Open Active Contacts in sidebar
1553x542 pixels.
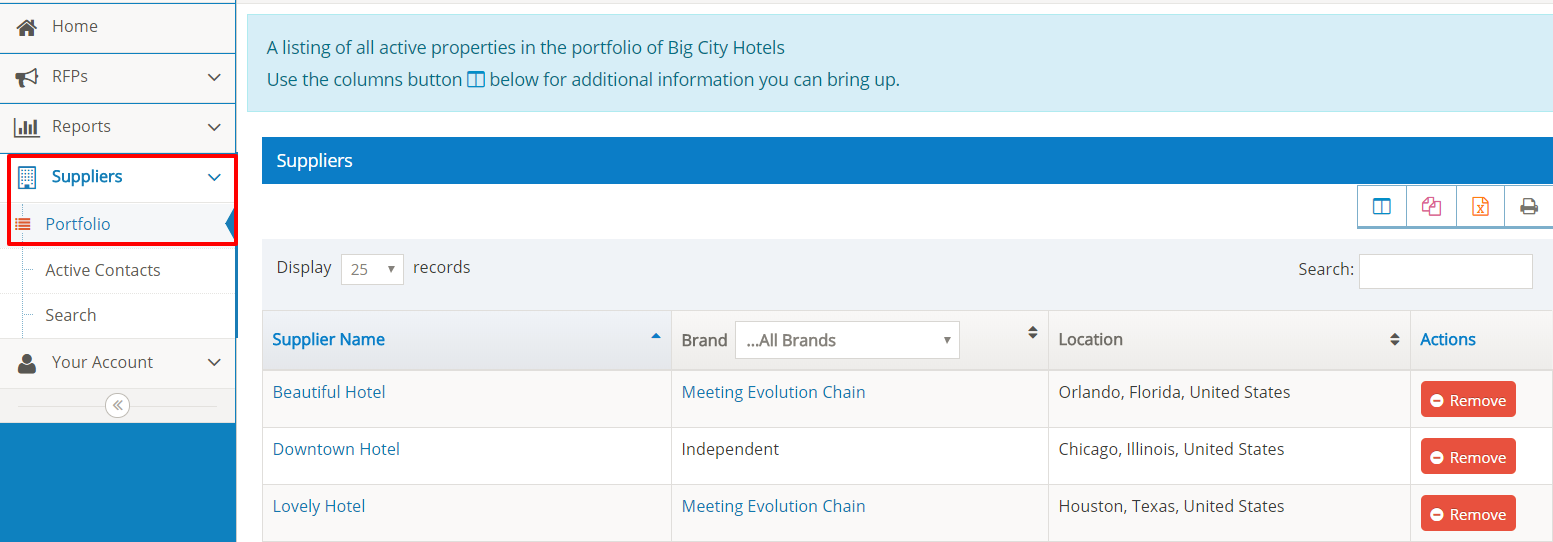click(x=102, y=270)
